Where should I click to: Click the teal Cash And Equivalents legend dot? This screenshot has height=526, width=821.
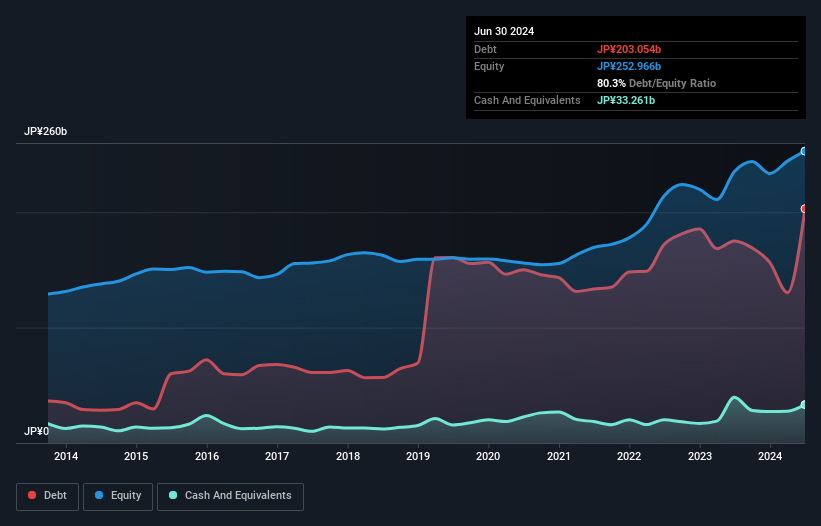173,495
